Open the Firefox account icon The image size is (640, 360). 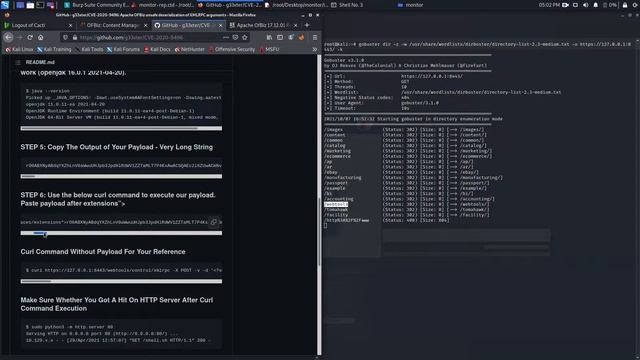click(x=291, y=37)
